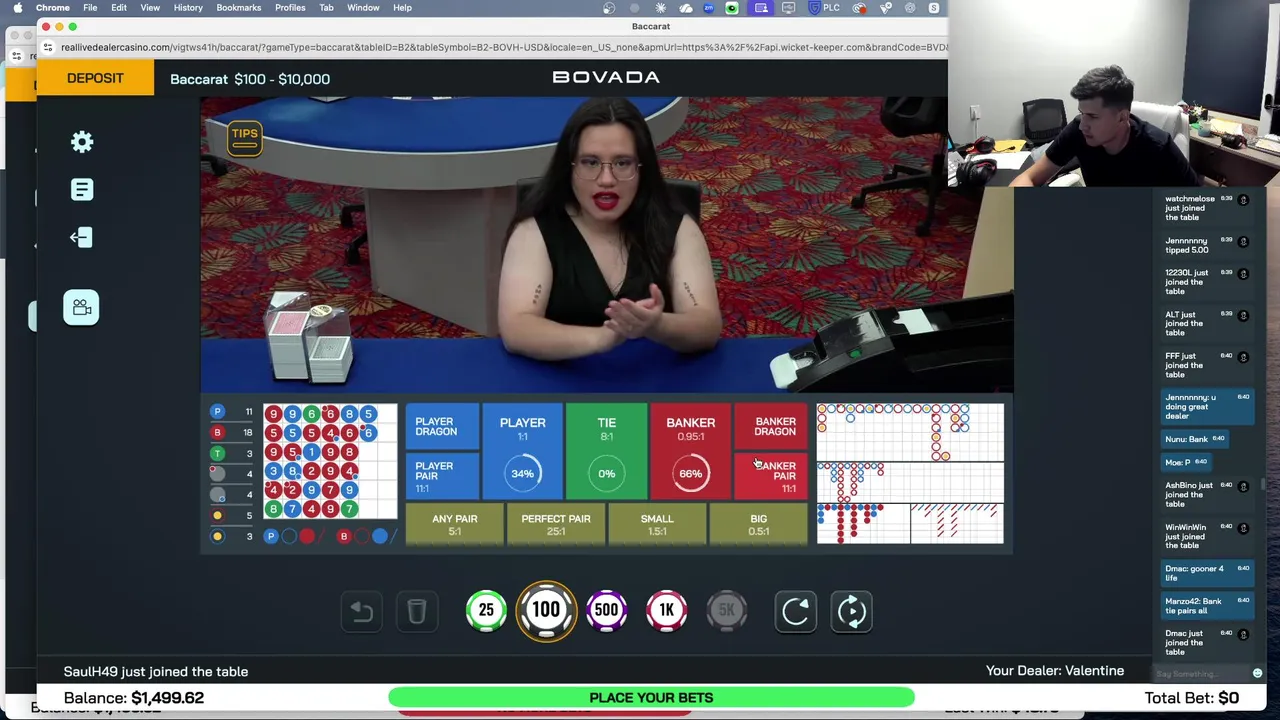Screen dimensions: 1280x720
Task: Place a bet on Player 1:1
Action: coord(522,451)
